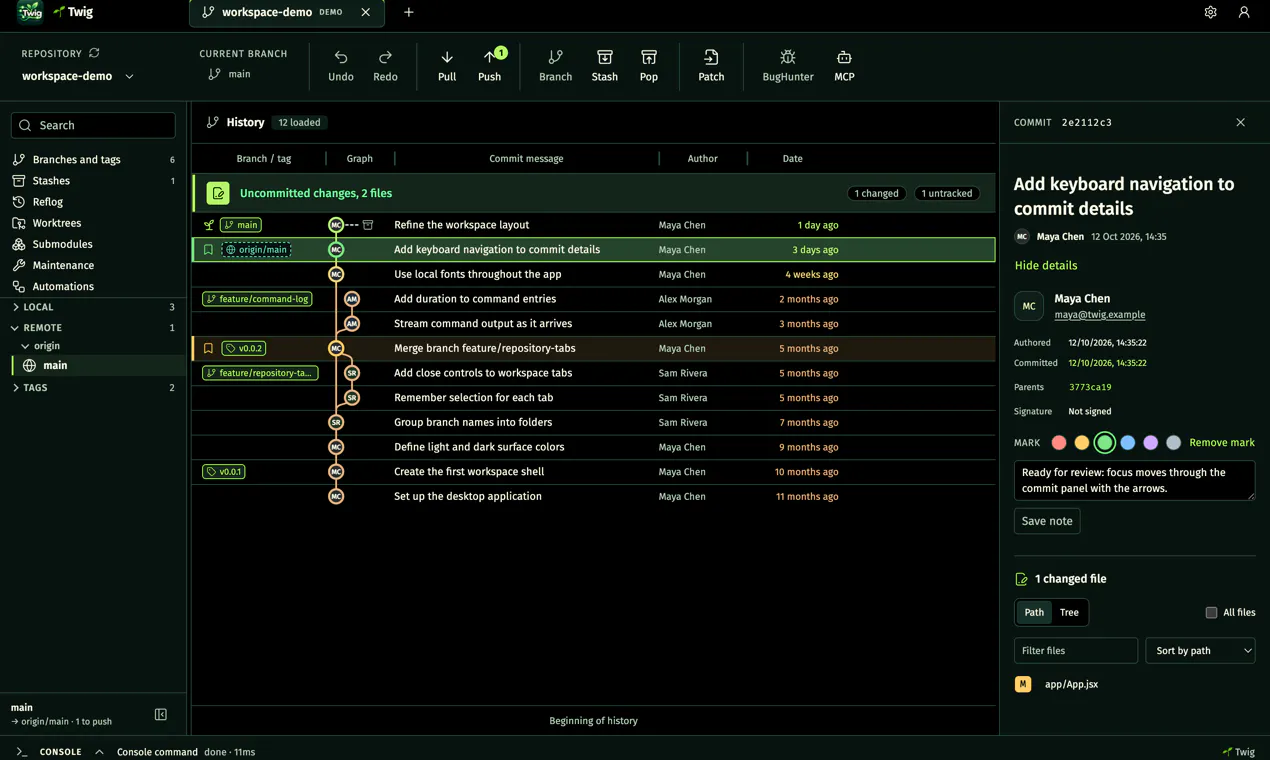
Task: Open Reflog in the sidebar
Action: tap(93, 202)
